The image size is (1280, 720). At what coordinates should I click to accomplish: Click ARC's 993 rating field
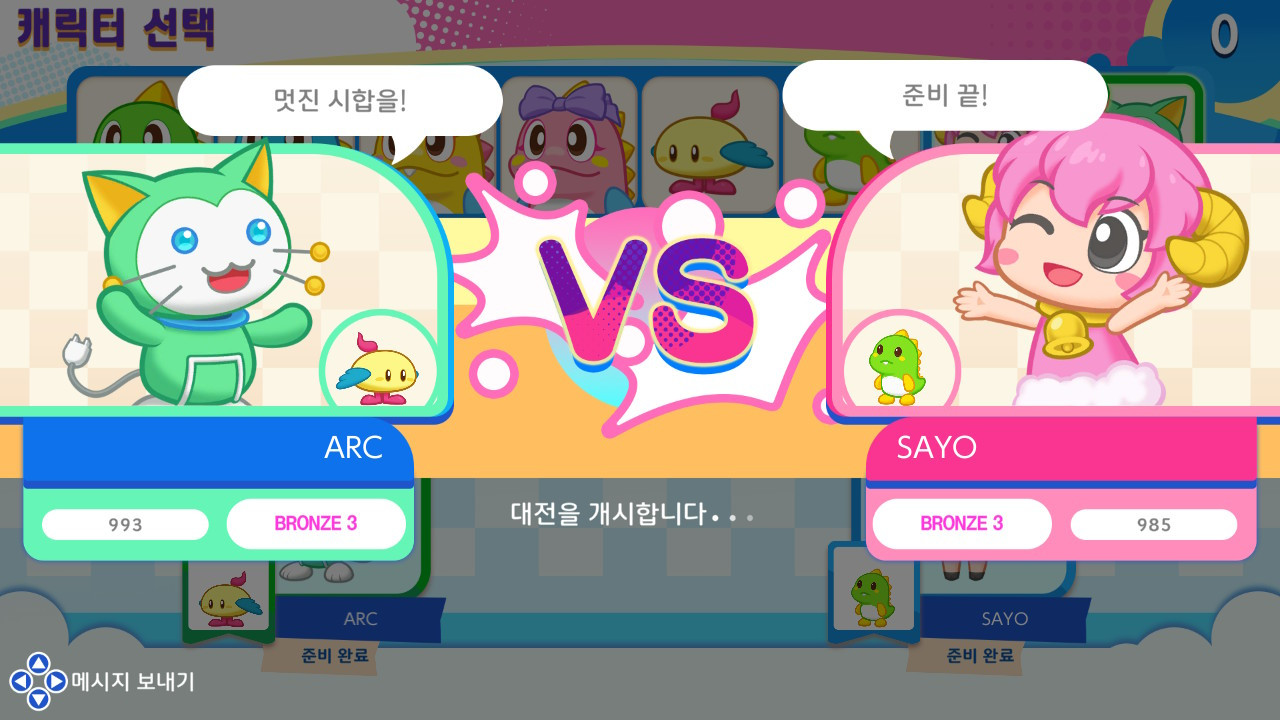126,524
